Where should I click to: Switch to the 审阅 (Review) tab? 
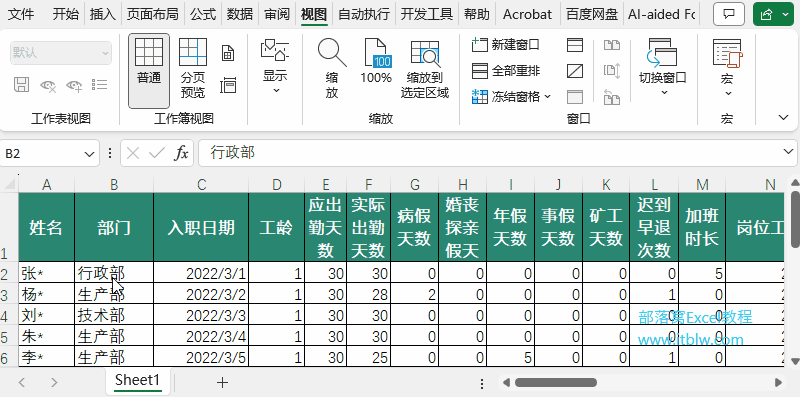point(277,14)
